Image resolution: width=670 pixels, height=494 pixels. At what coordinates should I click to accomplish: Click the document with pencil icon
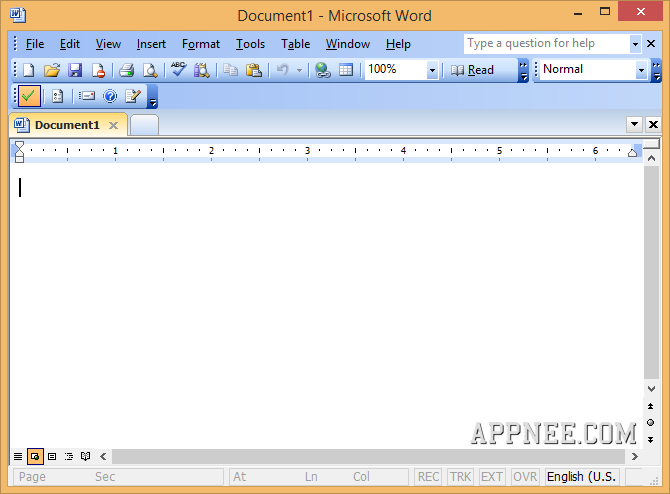click(133, 96)
